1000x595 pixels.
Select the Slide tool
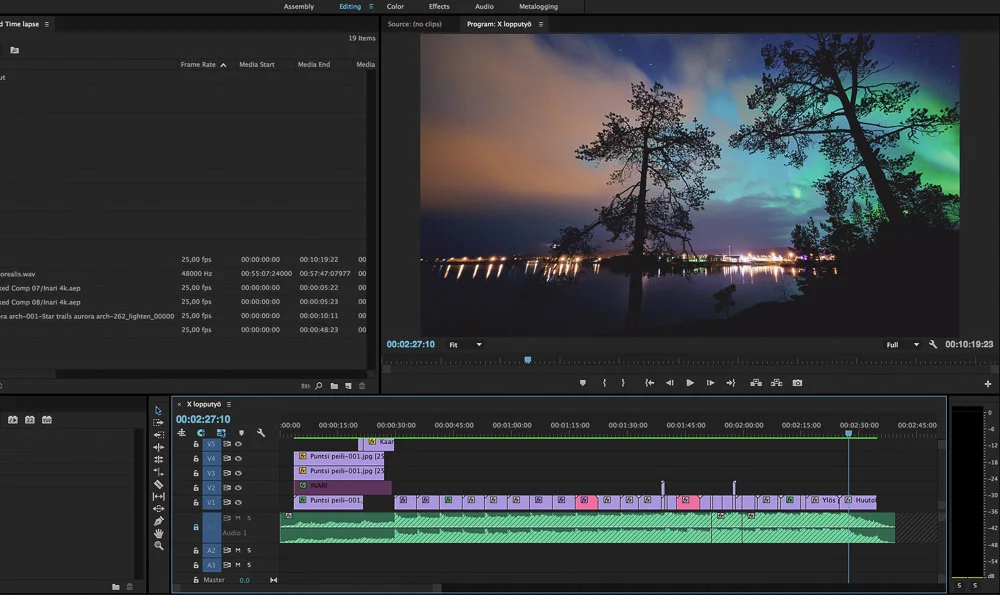click(x=158, y=508)
